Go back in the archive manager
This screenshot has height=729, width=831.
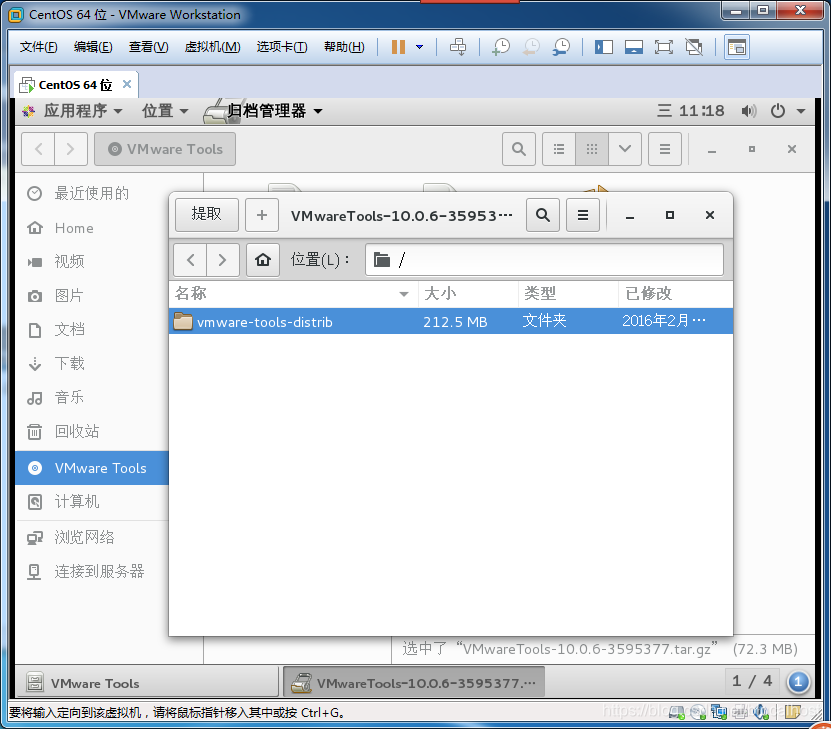(191, 260)
